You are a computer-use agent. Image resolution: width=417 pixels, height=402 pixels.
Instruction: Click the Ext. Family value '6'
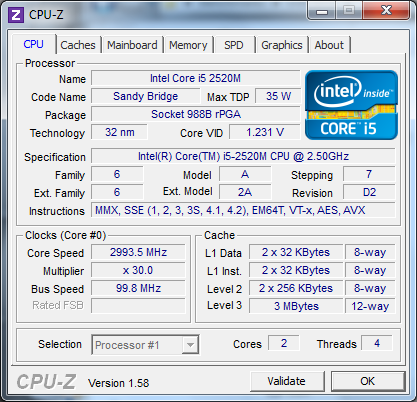pyautogui.click(x=117, y=192)
